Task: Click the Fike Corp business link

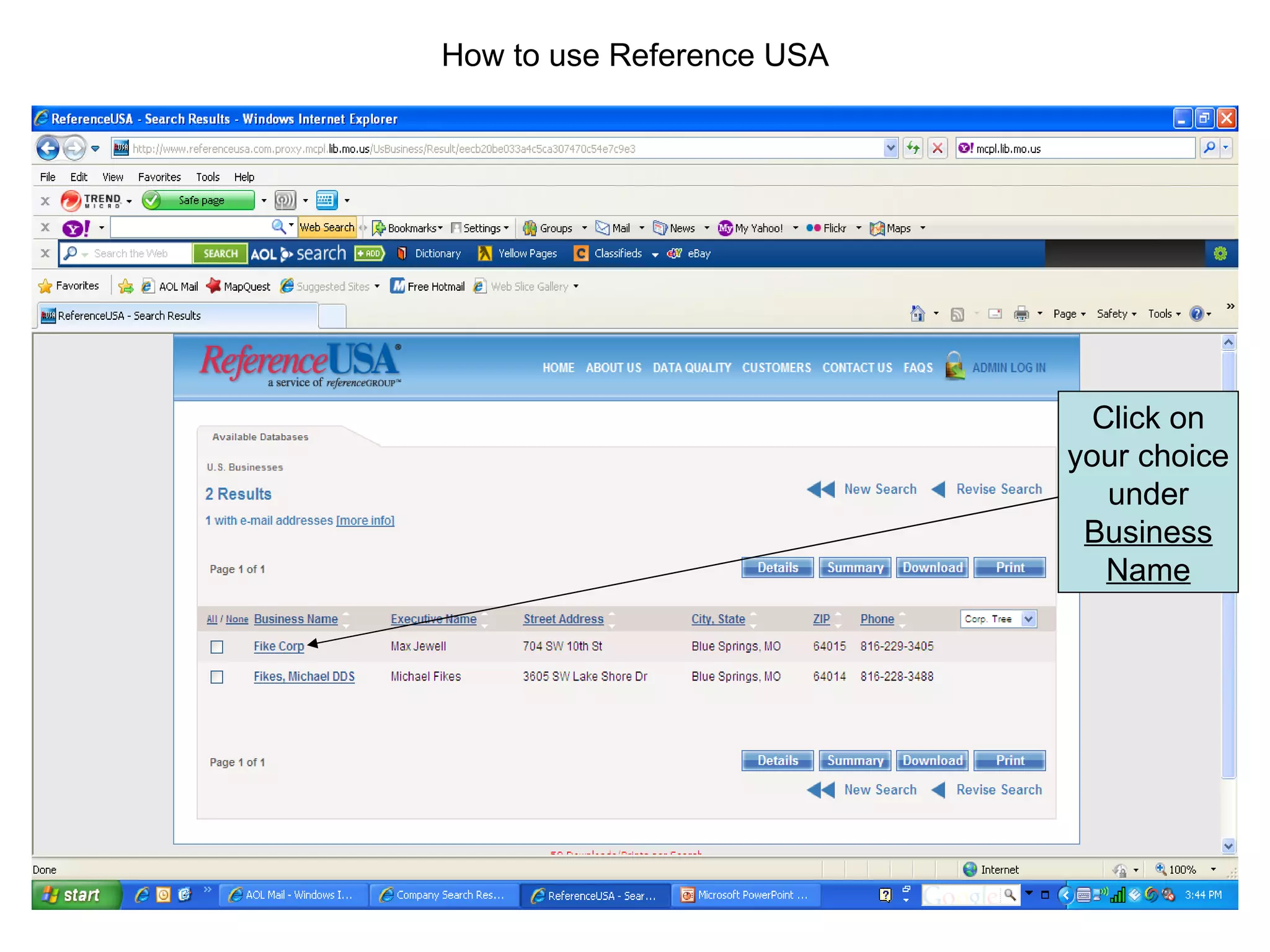Action: click(278, 646)
